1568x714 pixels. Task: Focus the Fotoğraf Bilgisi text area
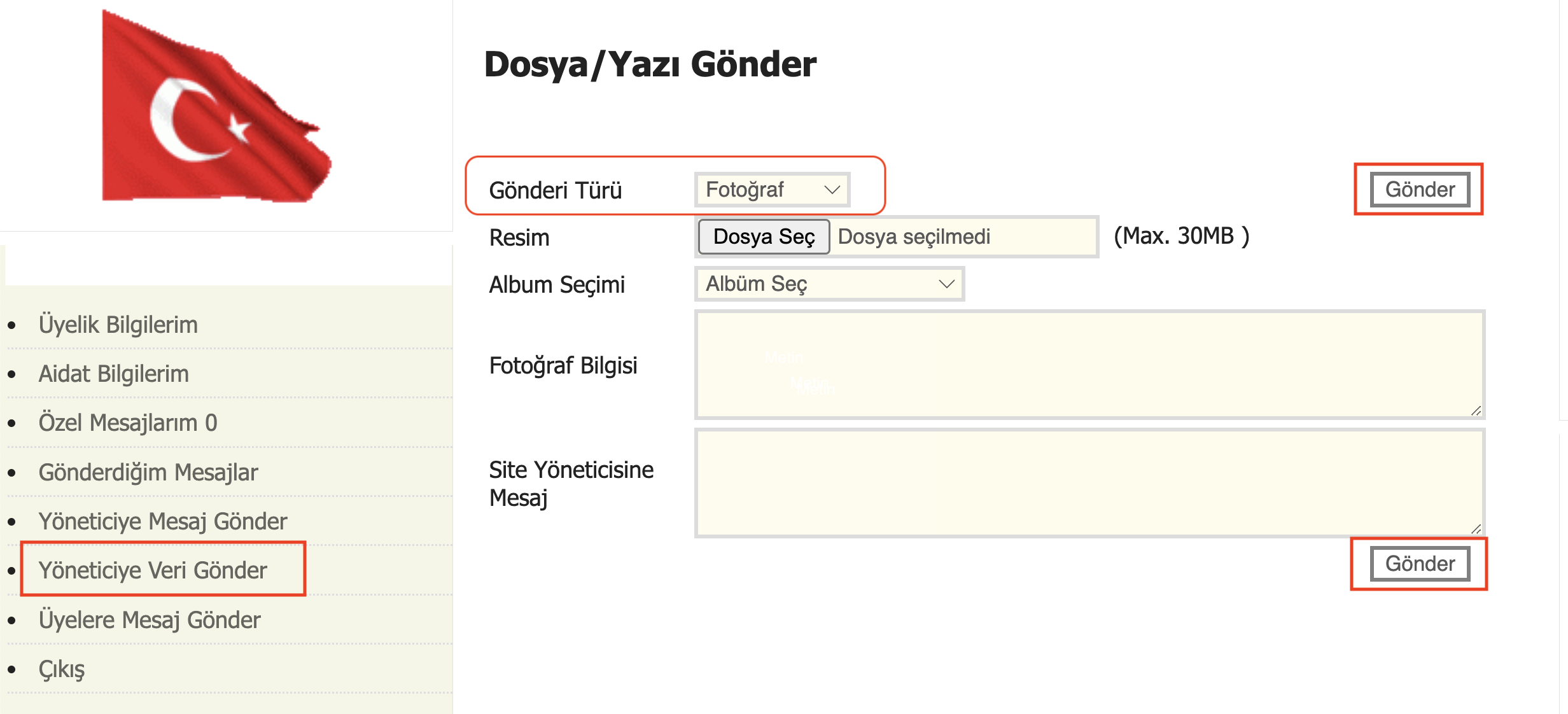coord(1089,364)
